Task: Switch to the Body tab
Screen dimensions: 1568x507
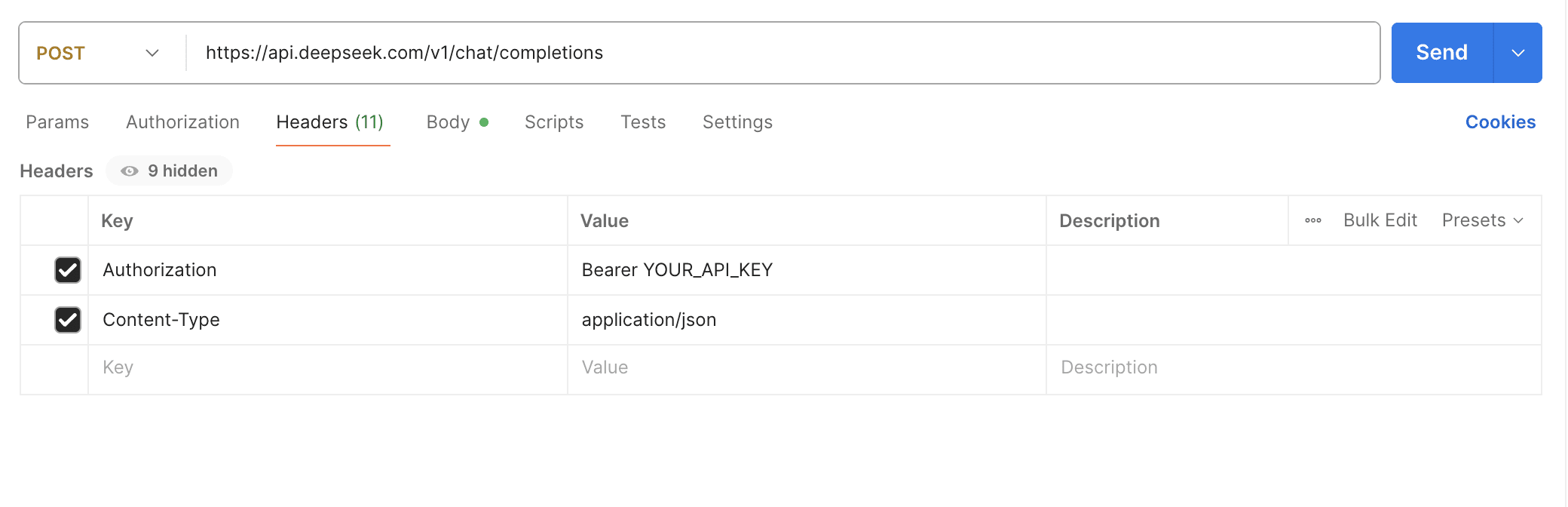Action: [449, 122]
